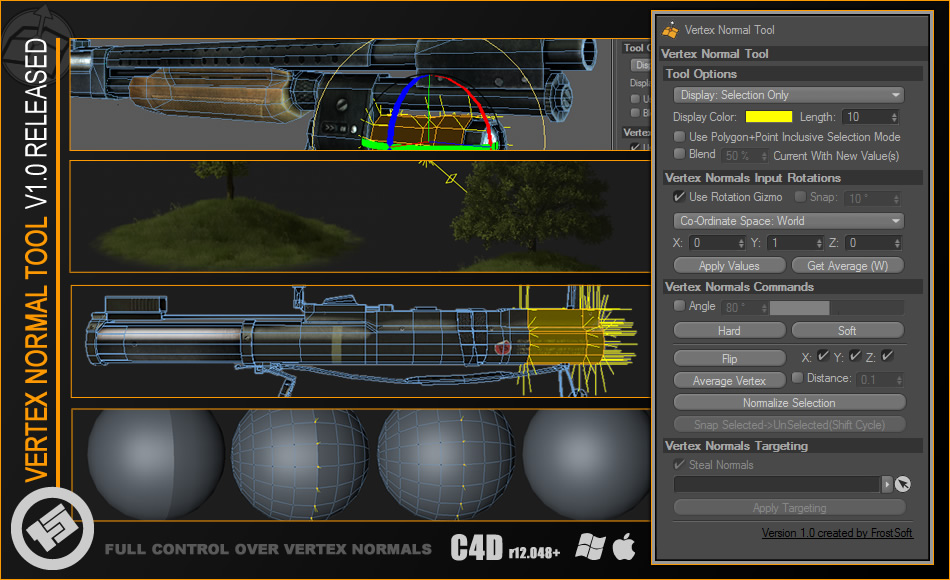The height and width of the screenshot is (580, 950).
Task: Click the small arrow button on targeting field
Action: coord(885,484)
